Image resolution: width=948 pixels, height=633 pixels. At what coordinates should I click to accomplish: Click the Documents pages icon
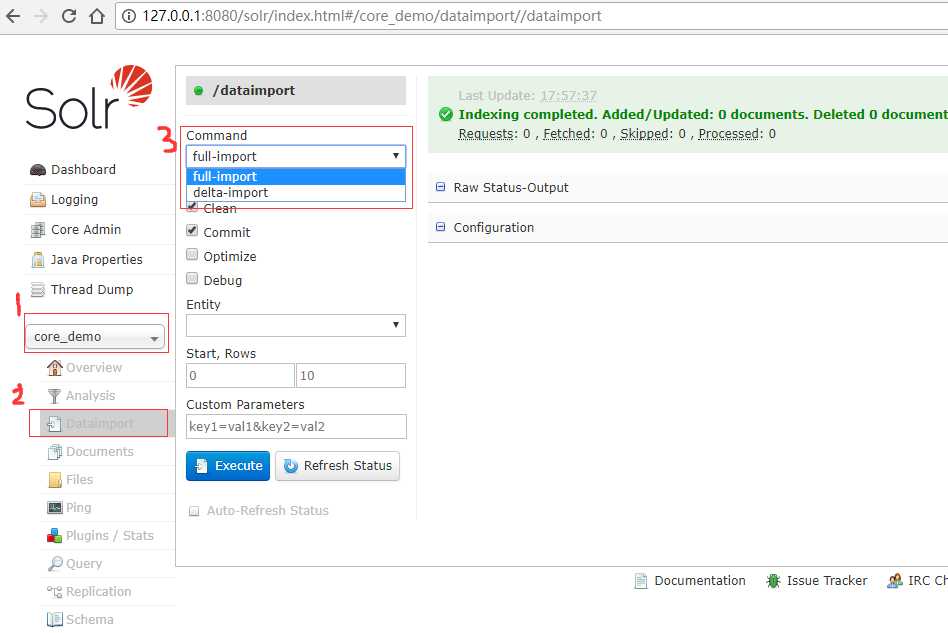click(x=54, y=452)
